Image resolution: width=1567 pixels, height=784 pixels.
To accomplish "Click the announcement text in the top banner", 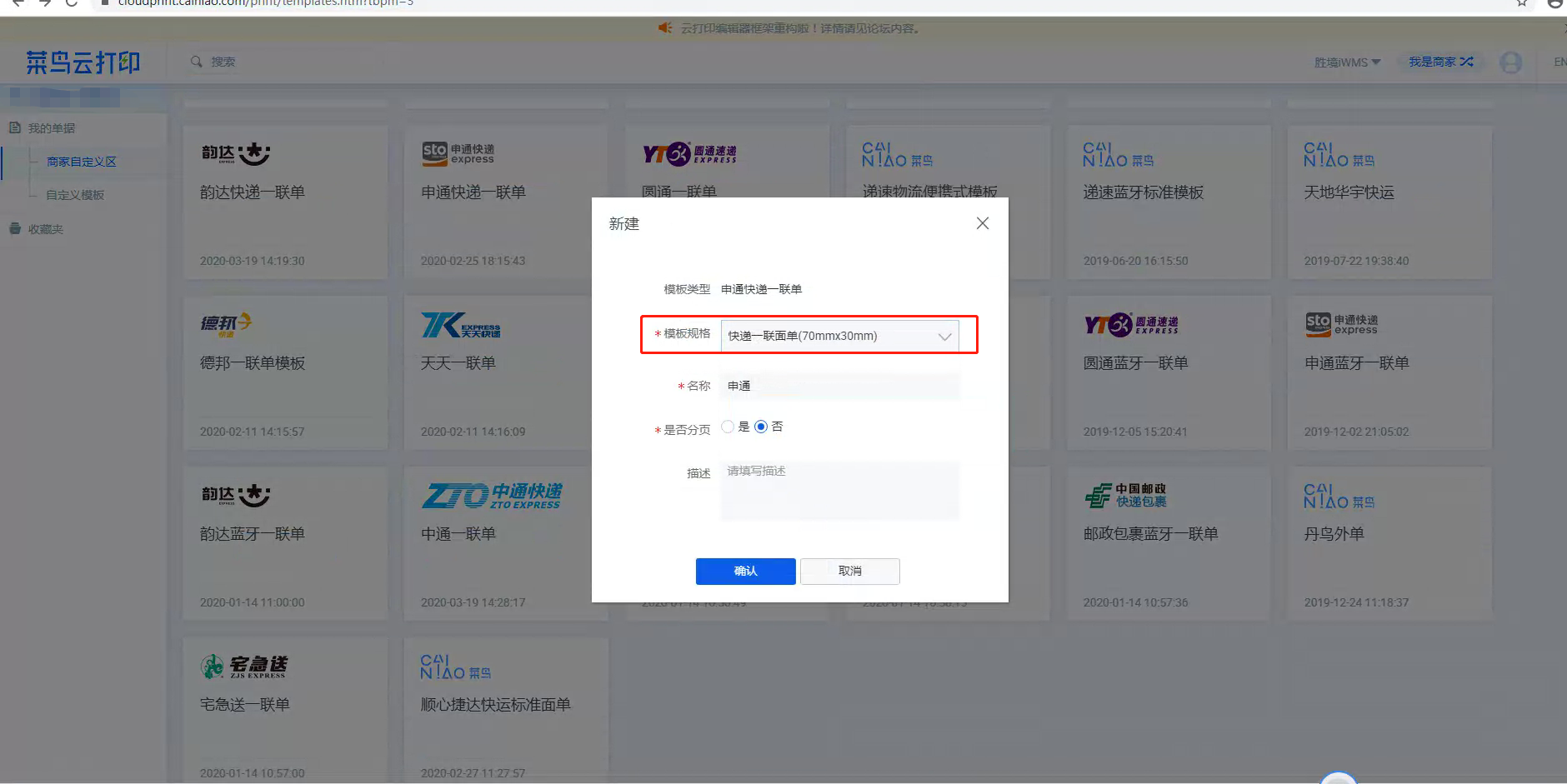I will 800,28.
